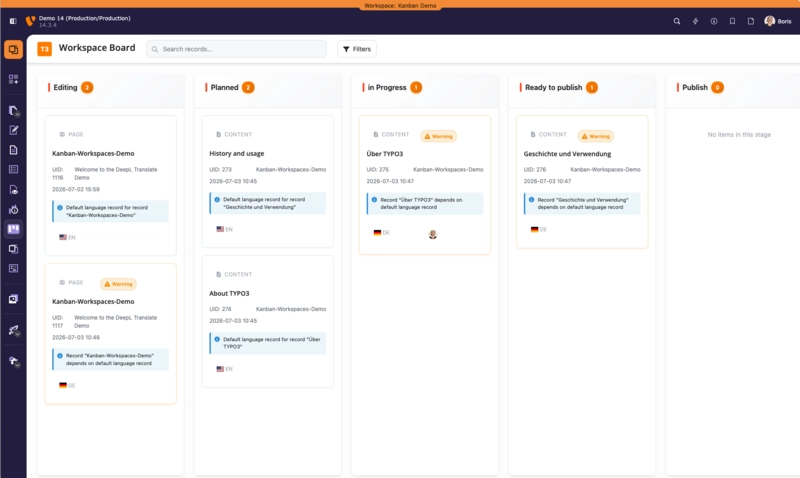Click the user avatar on Über TYPO3 card
Viewport: 800px width, 478px height.
pos(433,234)
